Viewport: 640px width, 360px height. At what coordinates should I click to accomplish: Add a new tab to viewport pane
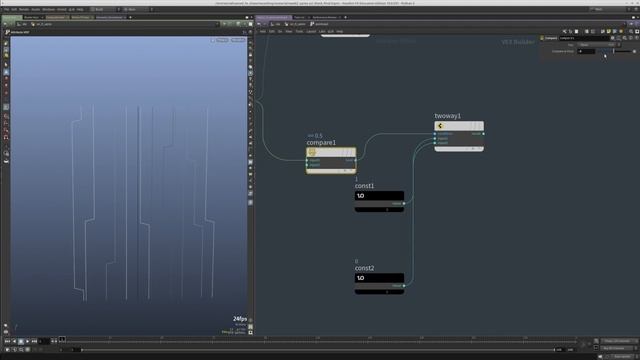[x=130, y=17]
